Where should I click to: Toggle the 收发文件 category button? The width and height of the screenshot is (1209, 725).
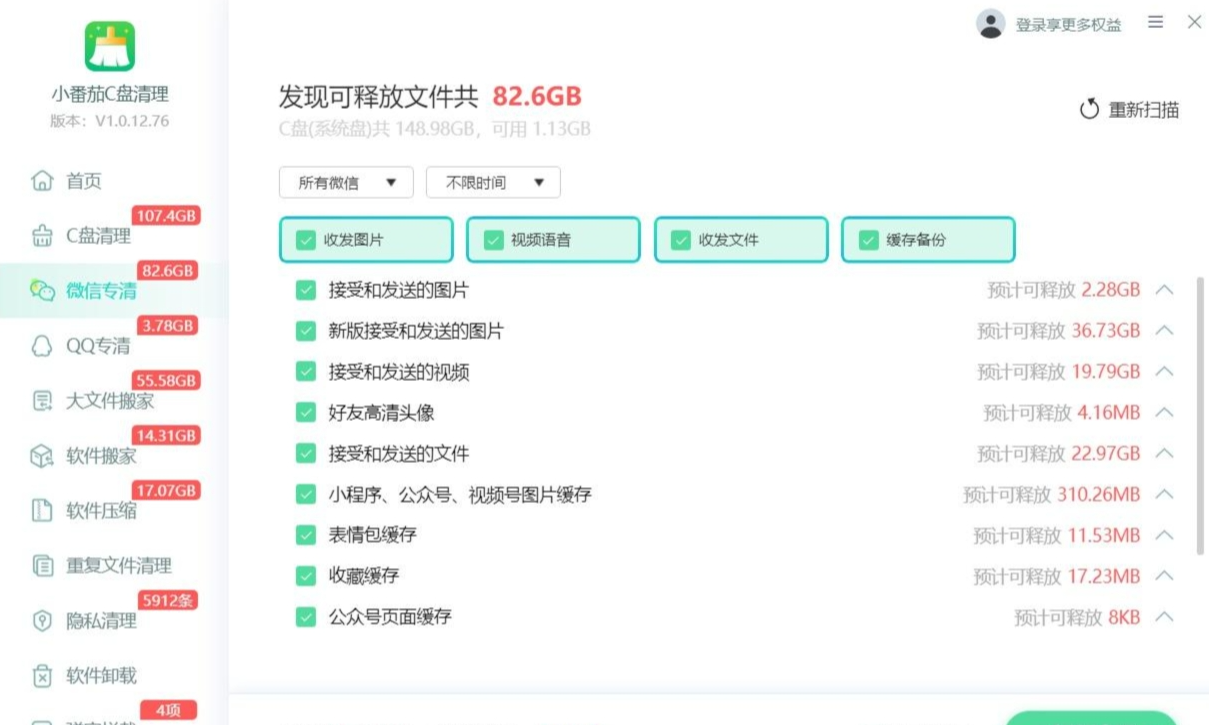[x=741, y=240]
